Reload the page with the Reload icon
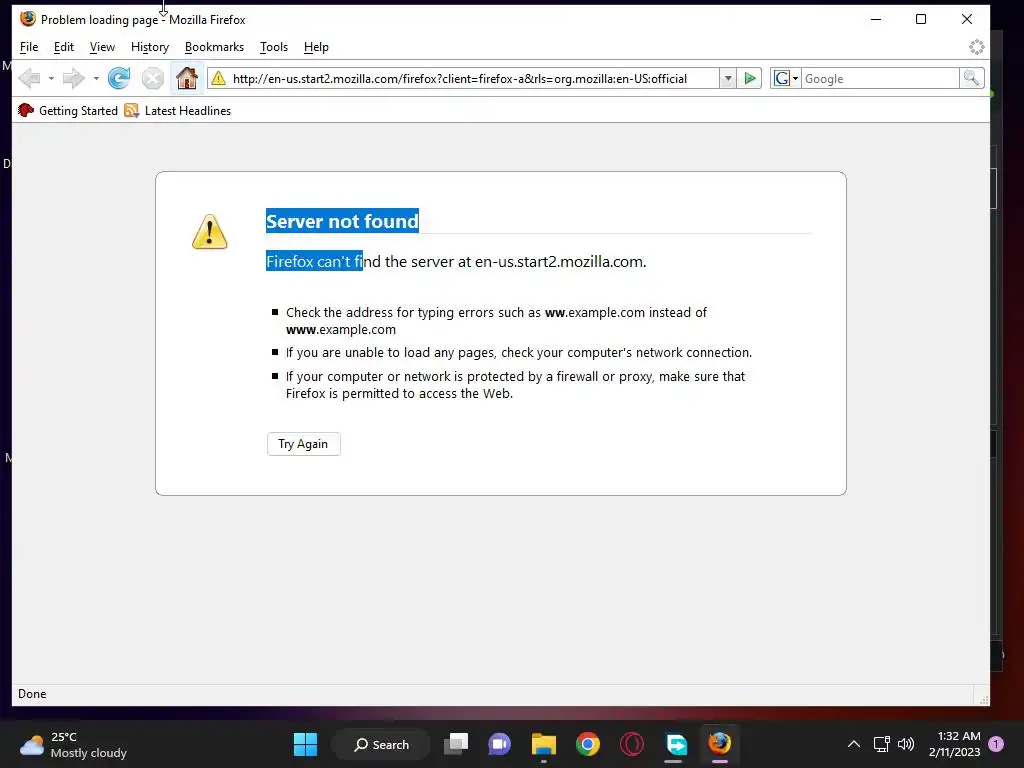 coord(119,78)
